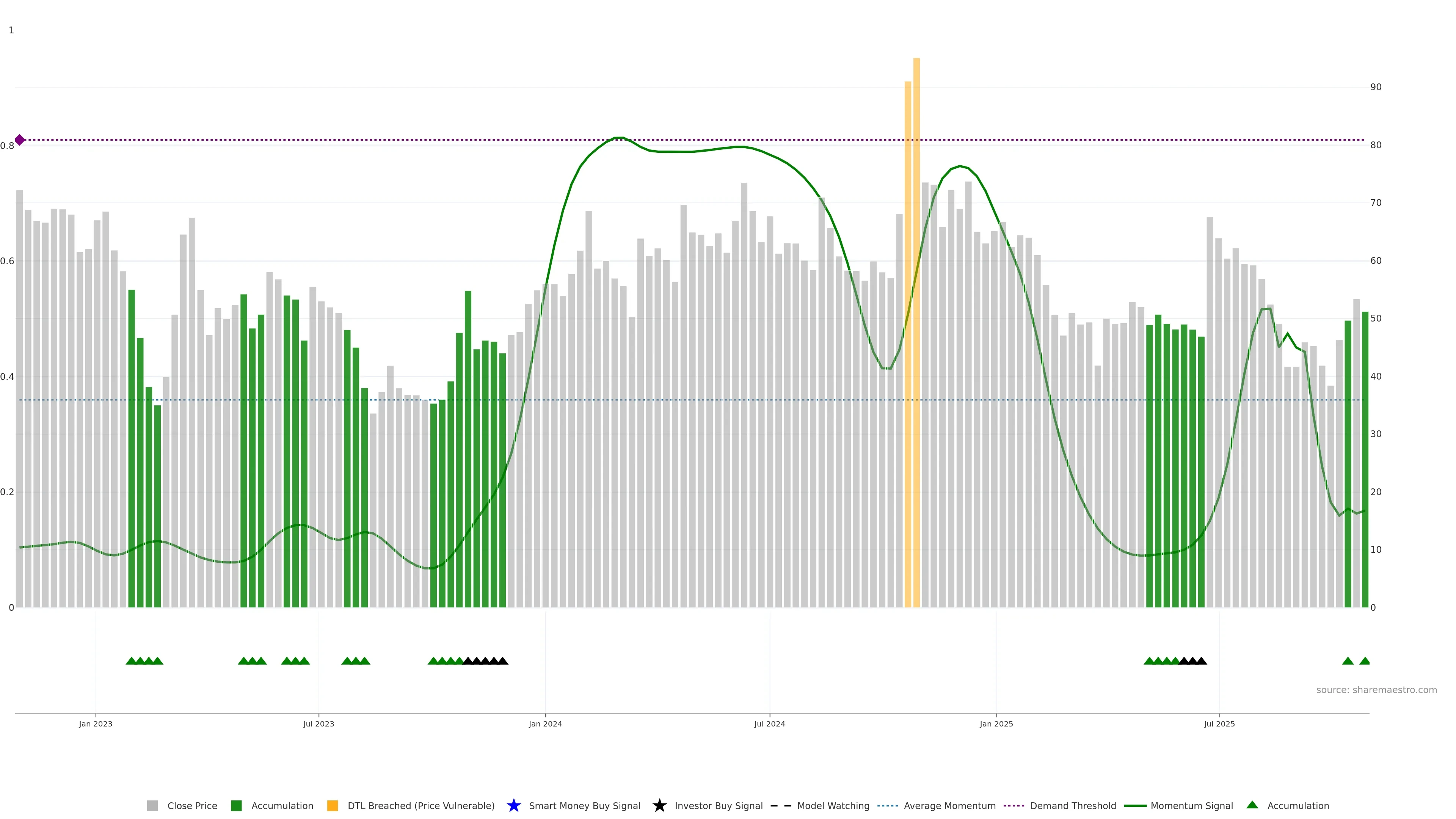Viewport: 1456px width, 819px height.
Task: Click the Jul 2025 axis label
Action: point(1219,723)
